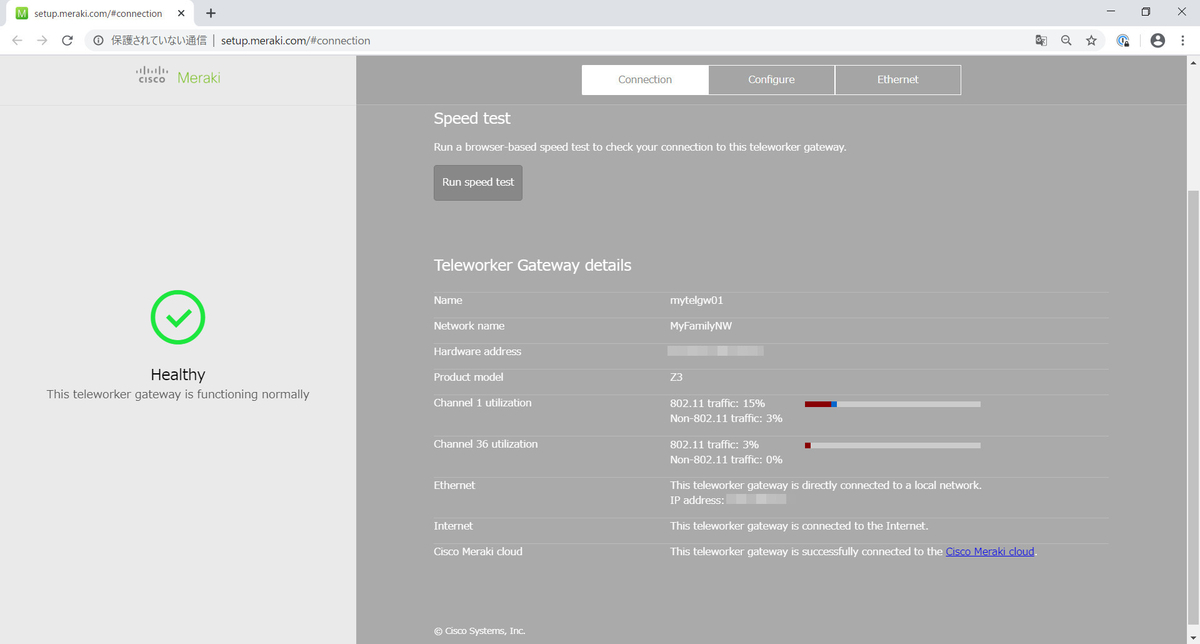Click the zoom magnifier icon in address bar
The image size is (1200, 644).
point(1066,41)
